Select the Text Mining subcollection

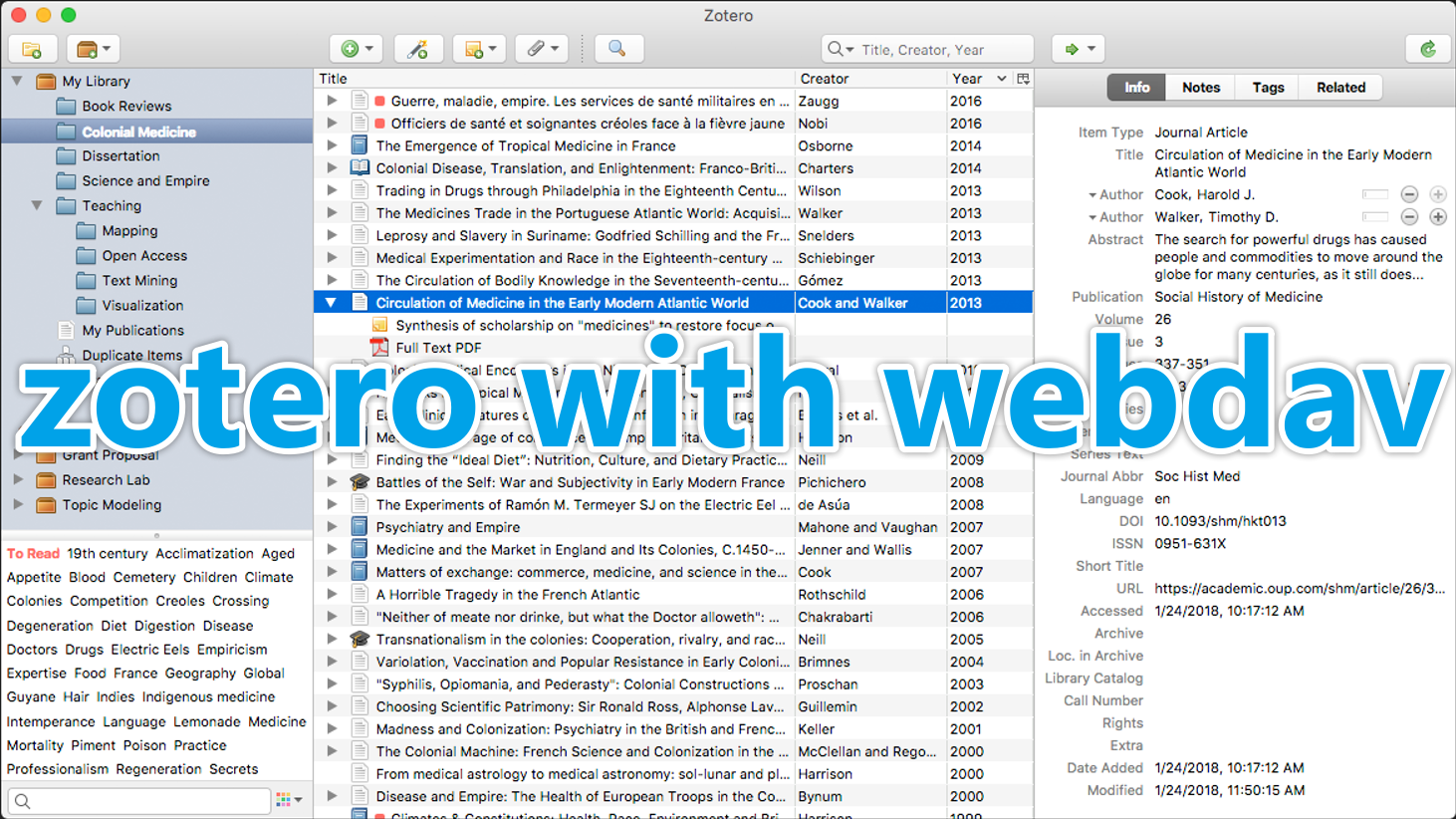click(x=139, y=280)
